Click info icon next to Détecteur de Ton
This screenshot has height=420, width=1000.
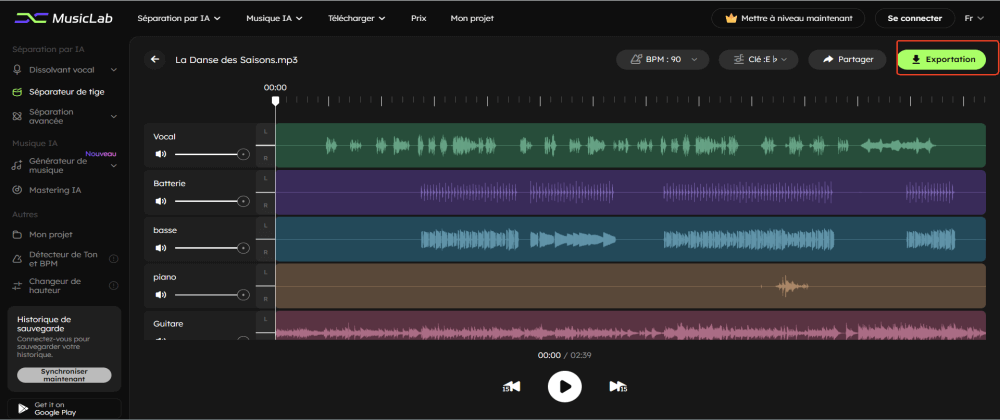(113, 259)
